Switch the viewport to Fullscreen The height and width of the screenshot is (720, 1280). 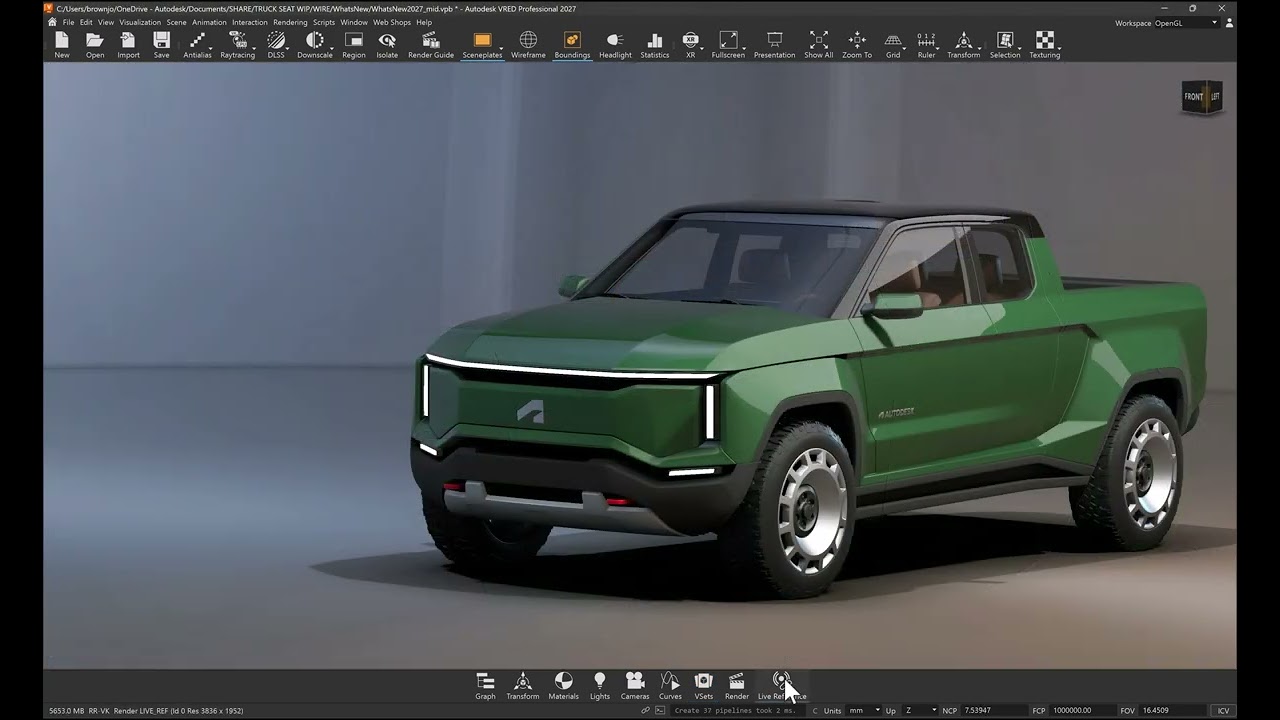click(728, 44)
